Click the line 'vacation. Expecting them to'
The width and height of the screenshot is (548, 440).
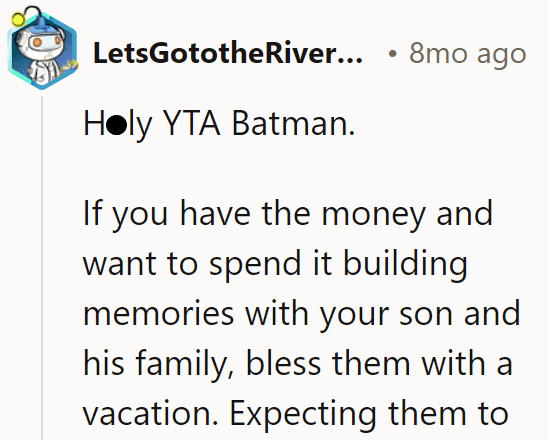[296, 414]
